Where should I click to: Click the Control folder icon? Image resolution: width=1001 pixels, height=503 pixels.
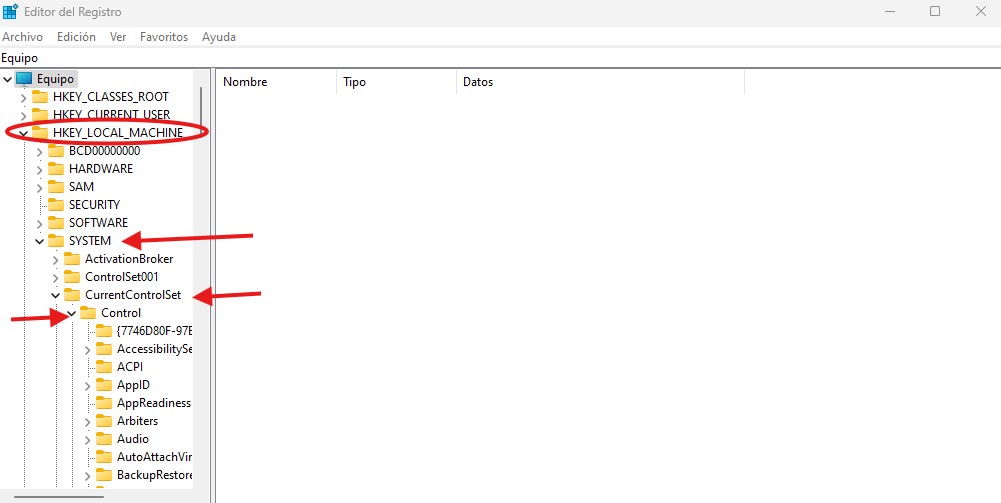tap(88, 313)
